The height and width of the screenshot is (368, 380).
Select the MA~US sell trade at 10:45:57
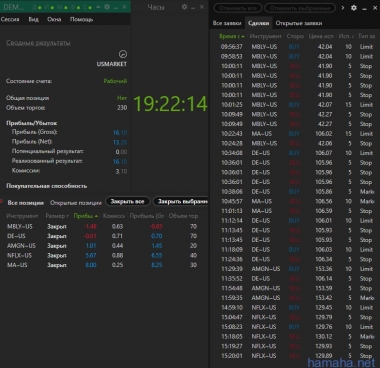295,201
